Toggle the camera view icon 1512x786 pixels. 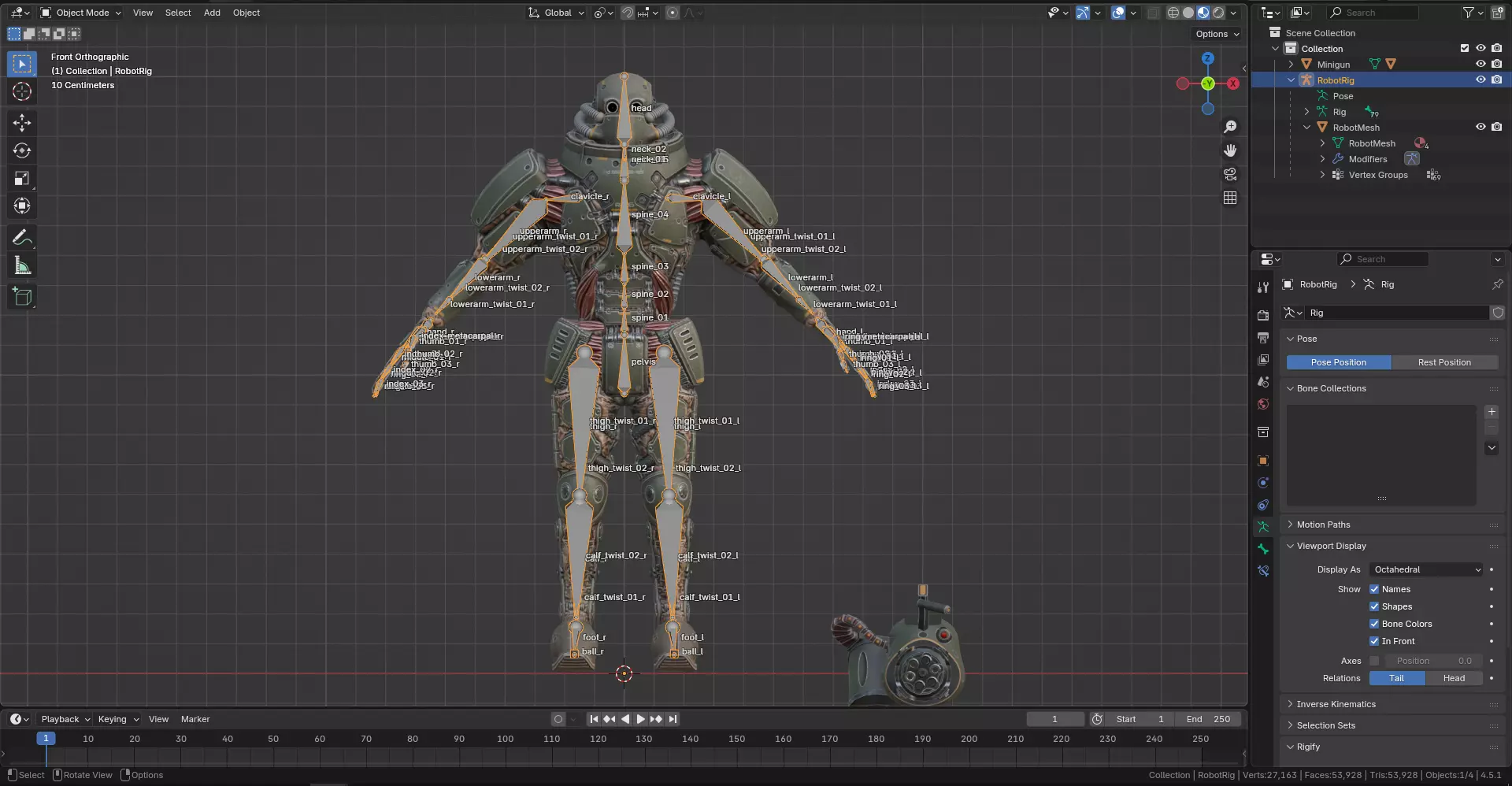[x=1230, y=174]
